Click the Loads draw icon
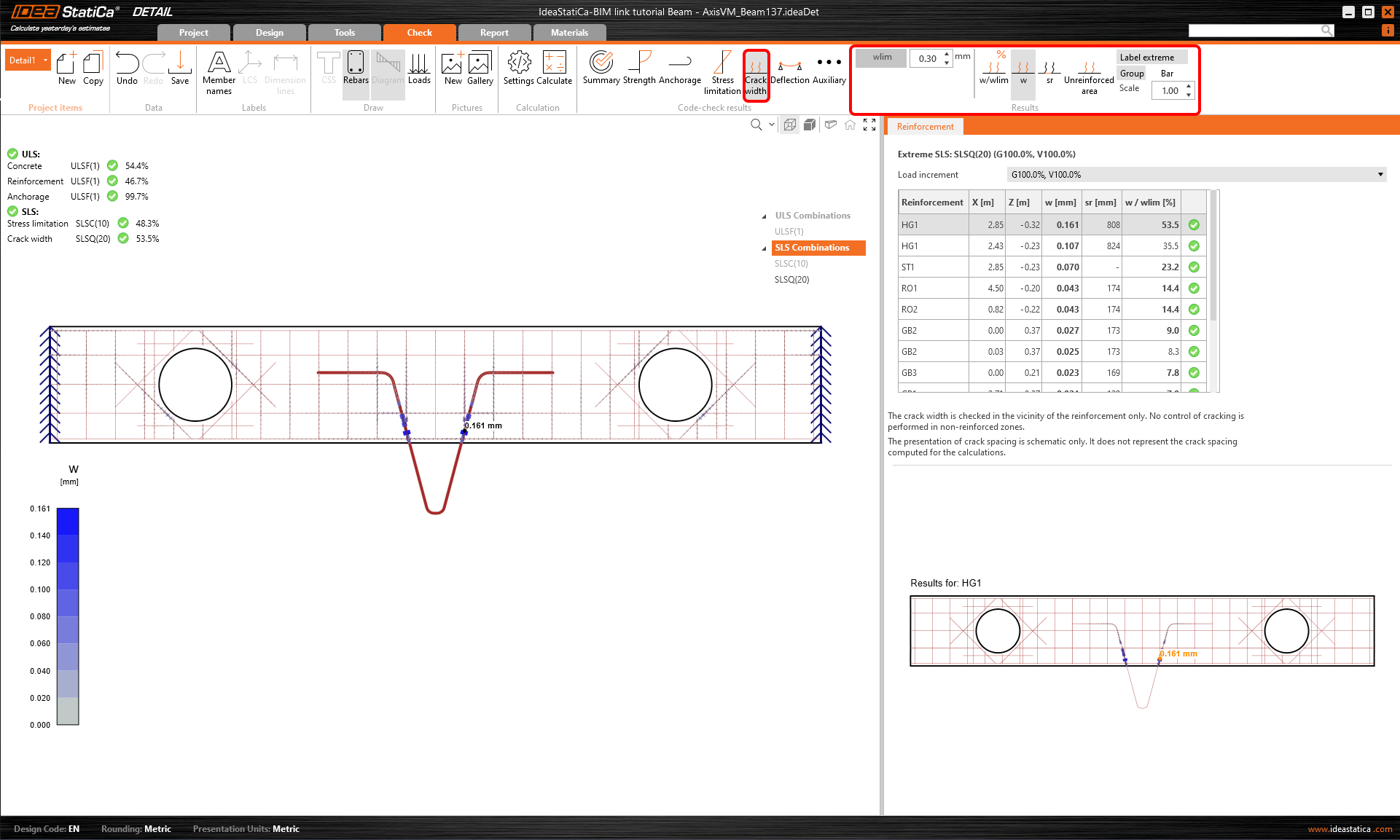 pyautogui.click(x=419, y=69)
